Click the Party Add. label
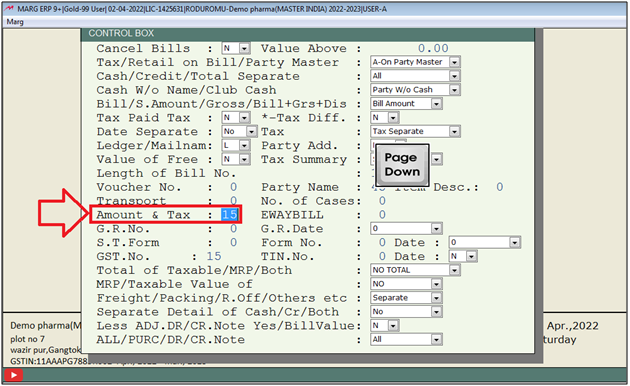The width and height of the screenshot is (630, 386). click(x=300, y=145)
